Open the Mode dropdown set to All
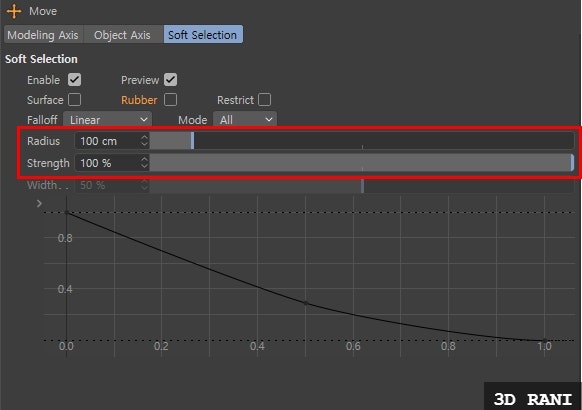 click(245, 119)
